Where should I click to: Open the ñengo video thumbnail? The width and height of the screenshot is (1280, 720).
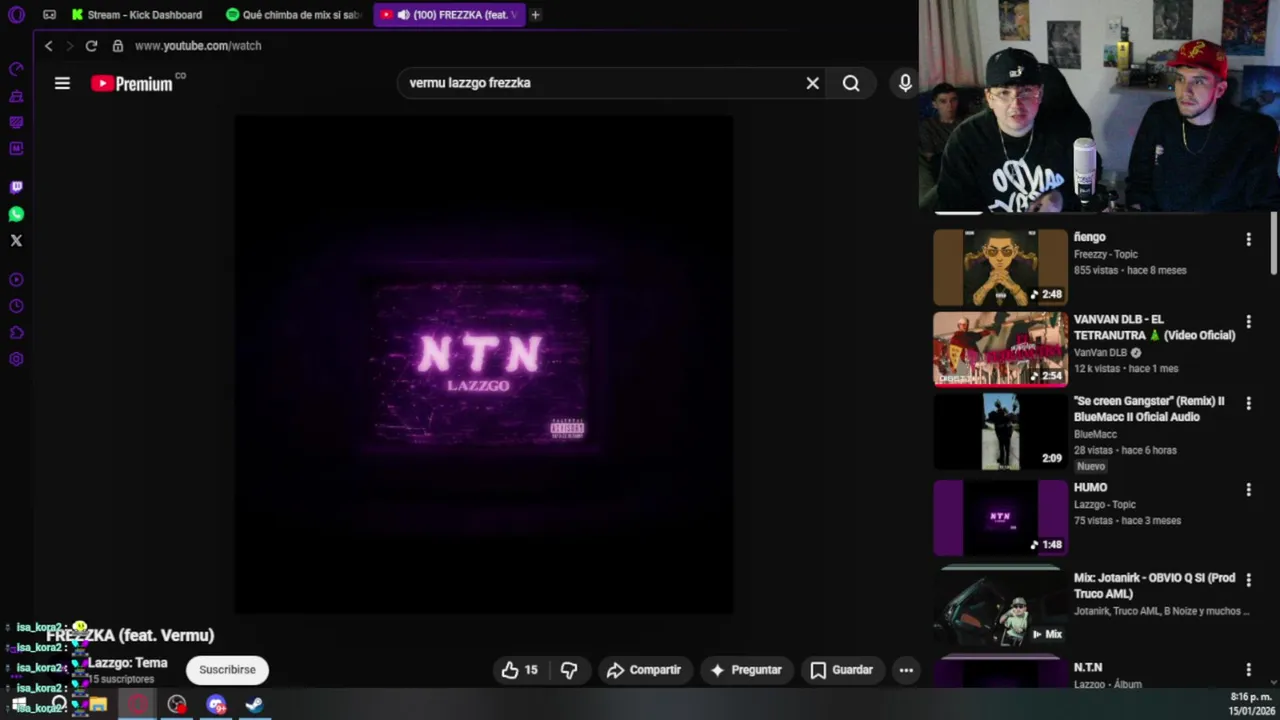click(1000, 267)
